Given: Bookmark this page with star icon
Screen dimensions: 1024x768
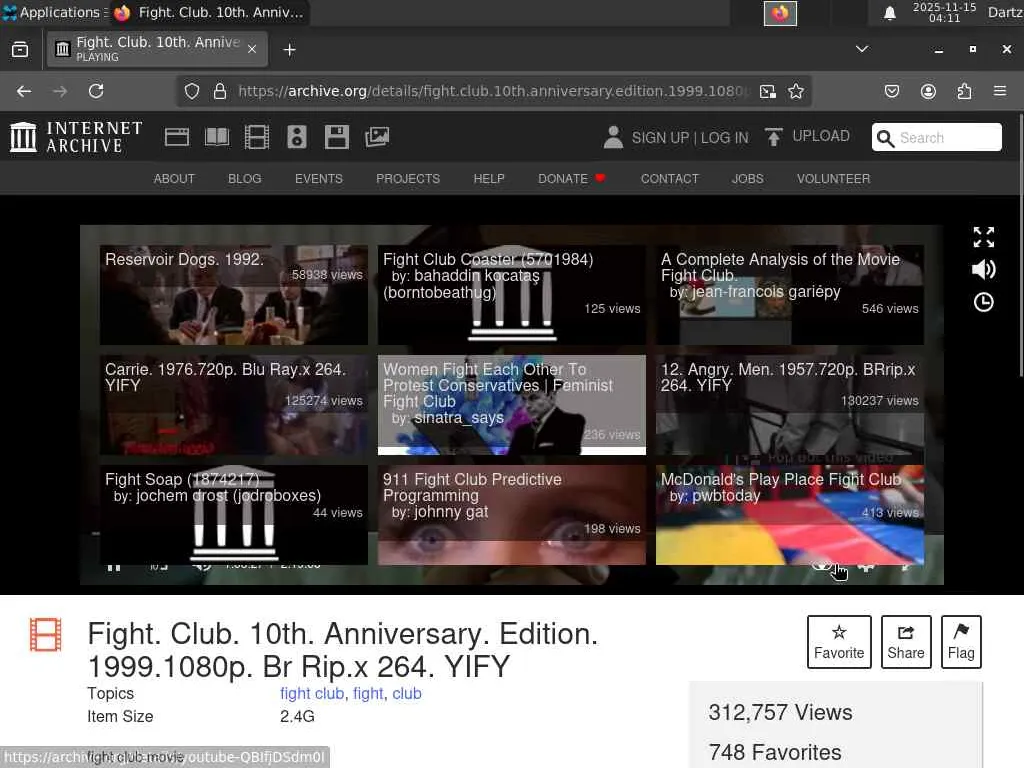Looking at the screenshot, I should tap(795, 91).
